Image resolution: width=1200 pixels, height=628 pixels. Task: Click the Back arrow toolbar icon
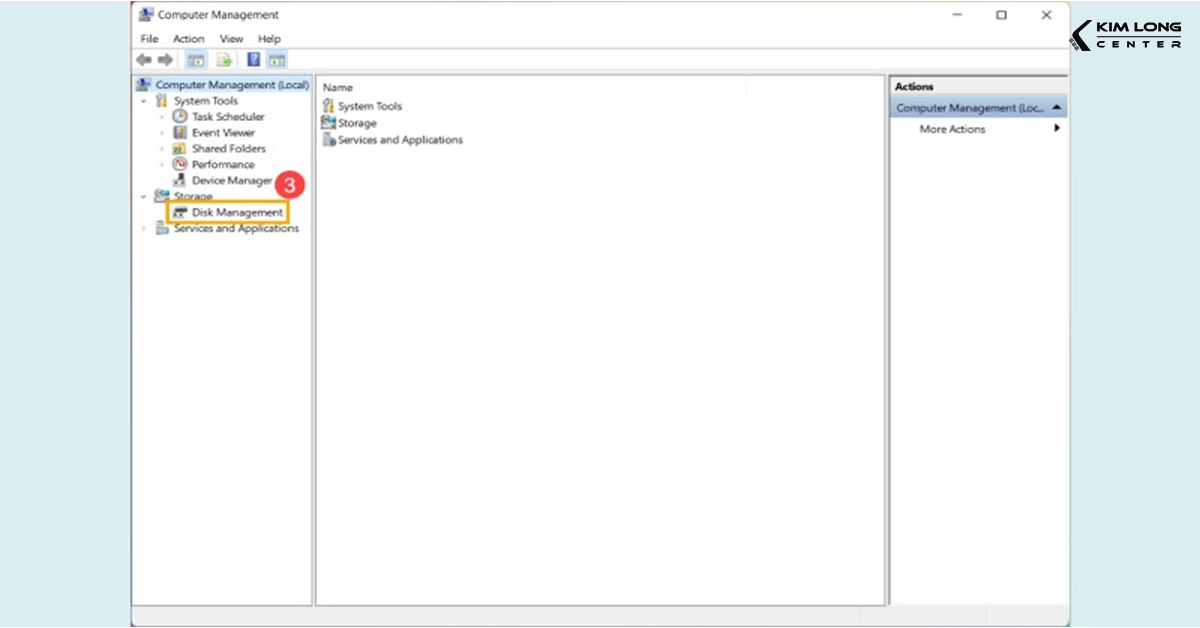(144, 60)
